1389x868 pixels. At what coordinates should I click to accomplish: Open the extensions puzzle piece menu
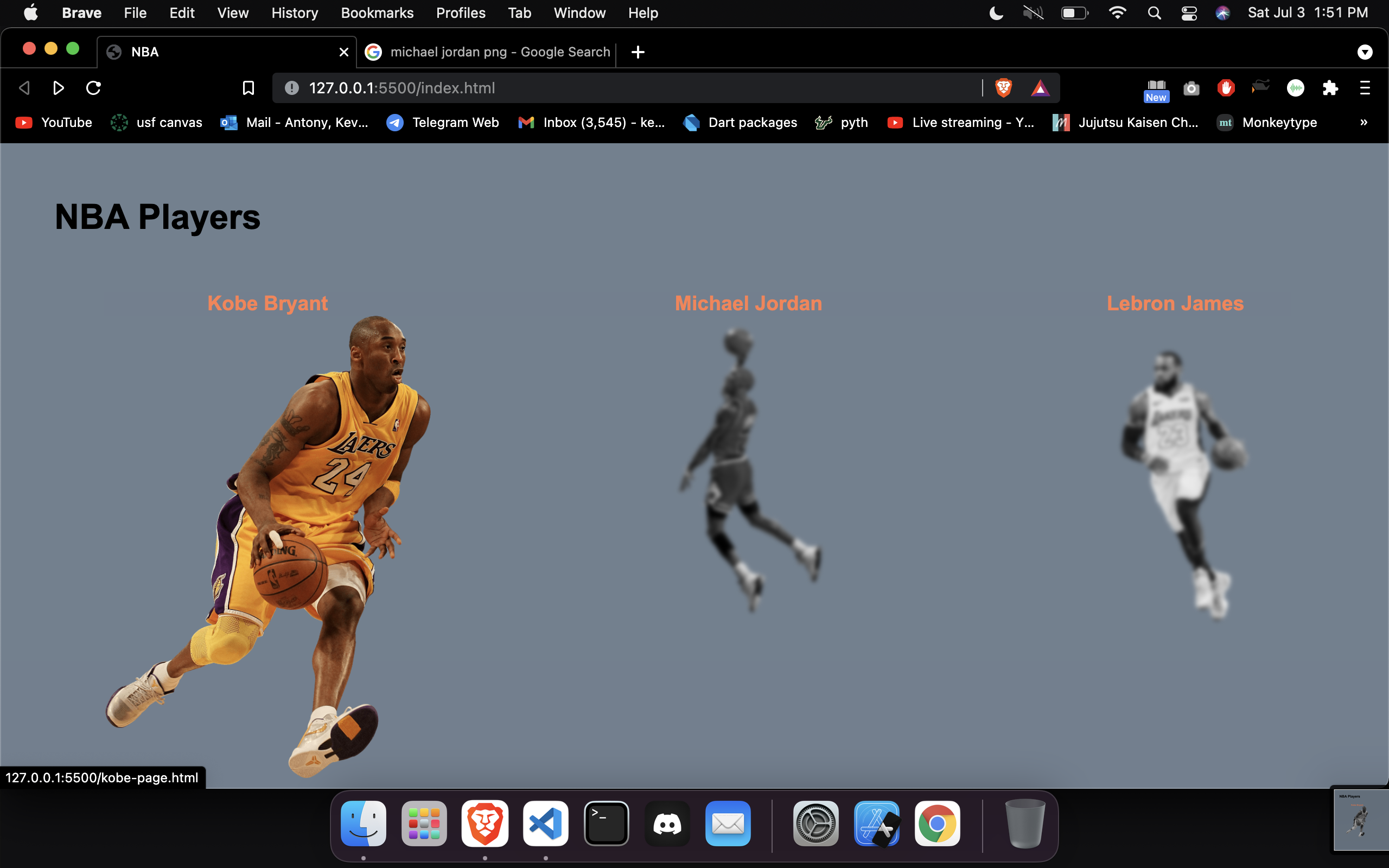1330,88
